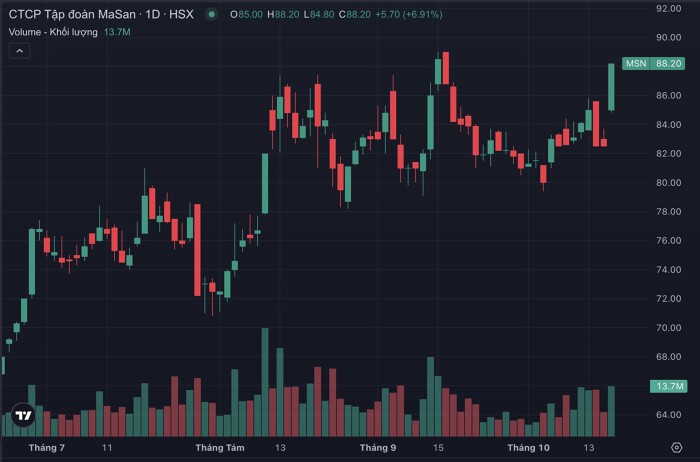Click the 92.00 price scale label
The height and width of the screenshot is (462, 700).
click(x=667, y=8)
